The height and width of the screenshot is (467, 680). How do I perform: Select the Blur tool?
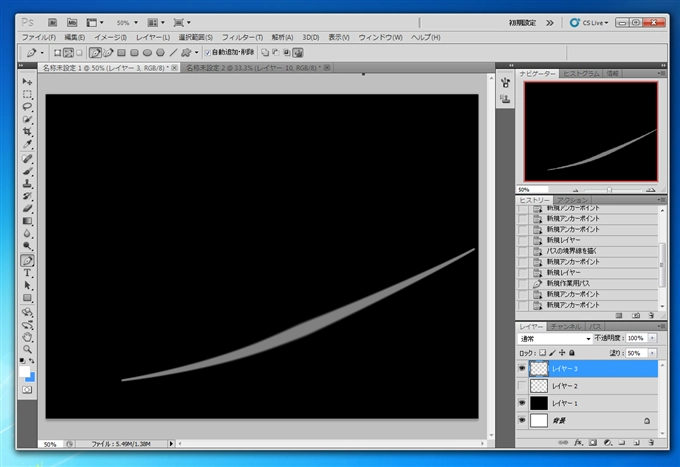coord(27,233)
